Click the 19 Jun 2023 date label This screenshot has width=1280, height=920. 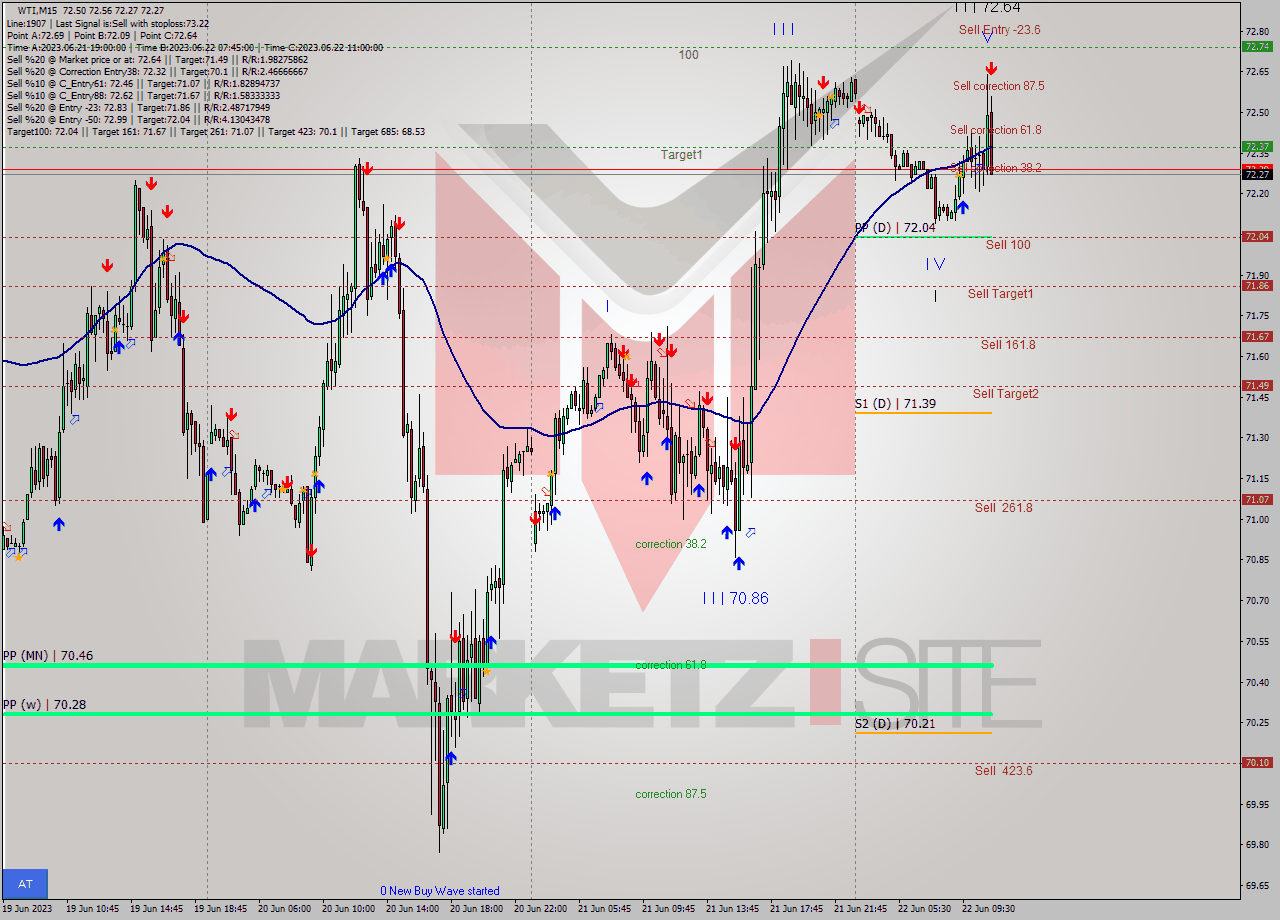click(29, 909)
